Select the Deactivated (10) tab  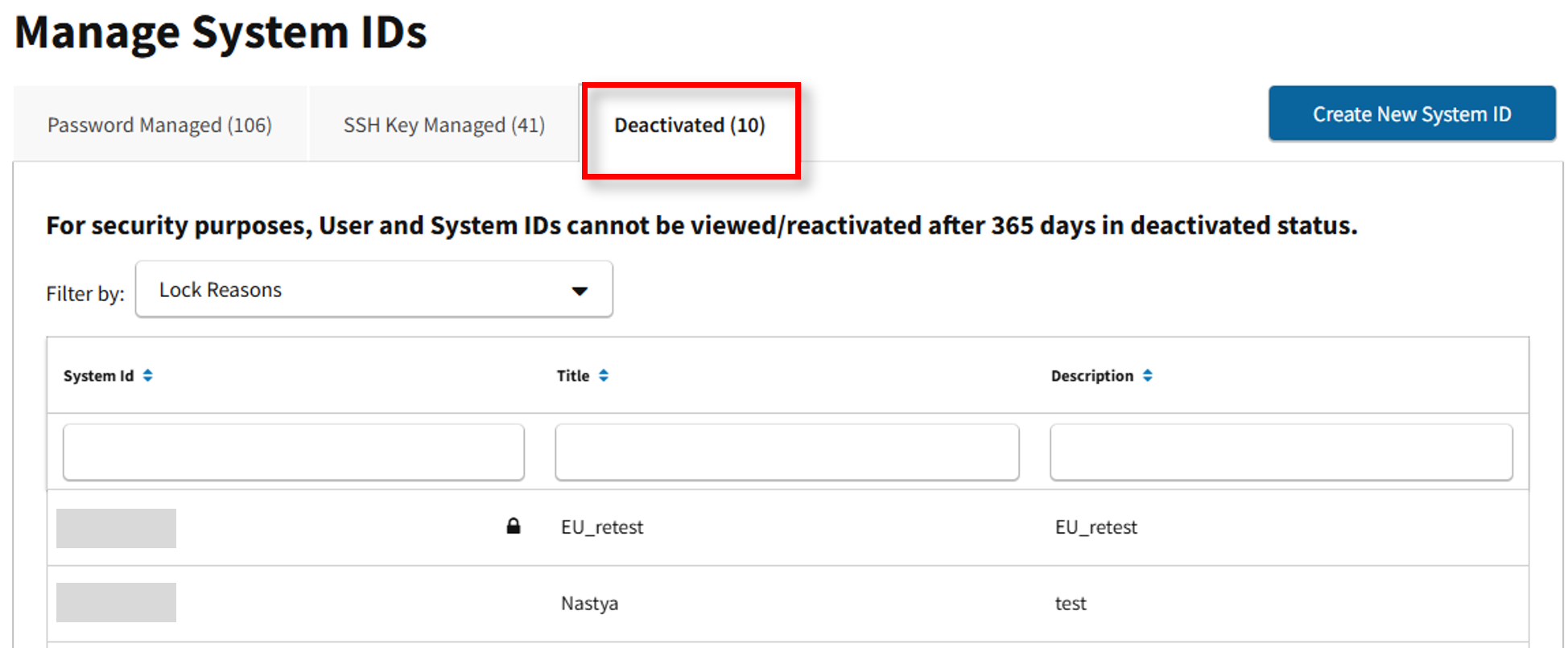click(x=690, y=126)
